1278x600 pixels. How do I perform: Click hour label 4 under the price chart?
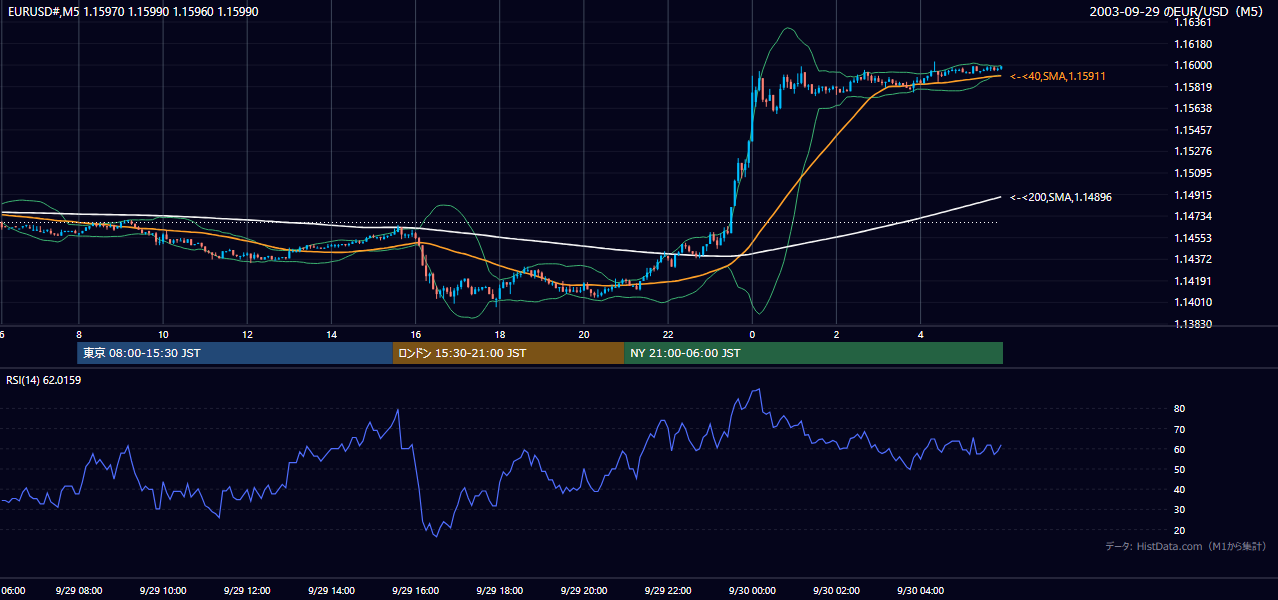pos(920,334)
